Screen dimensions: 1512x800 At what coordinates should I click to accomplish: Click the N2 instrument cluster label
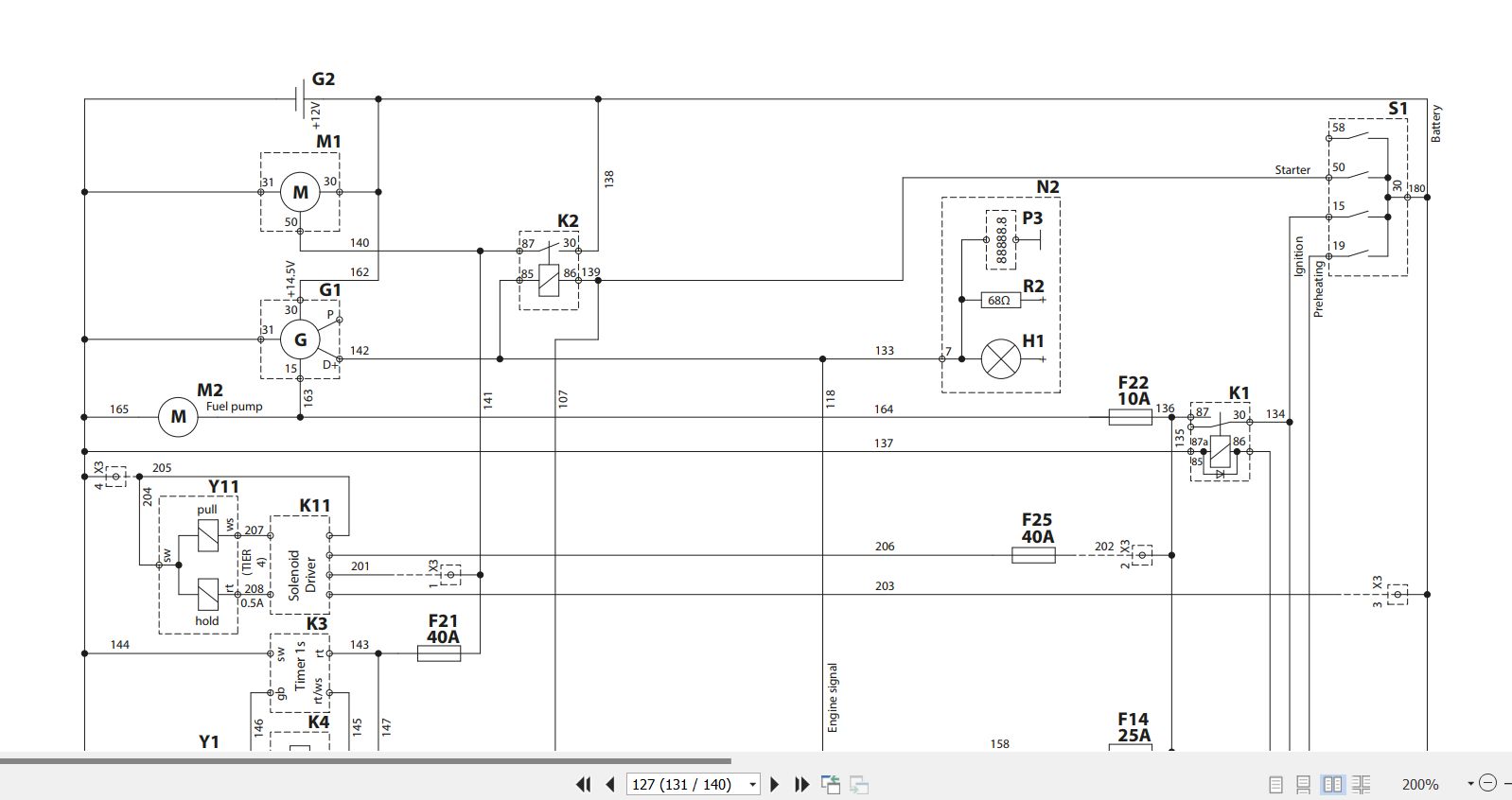(1047, 187)
